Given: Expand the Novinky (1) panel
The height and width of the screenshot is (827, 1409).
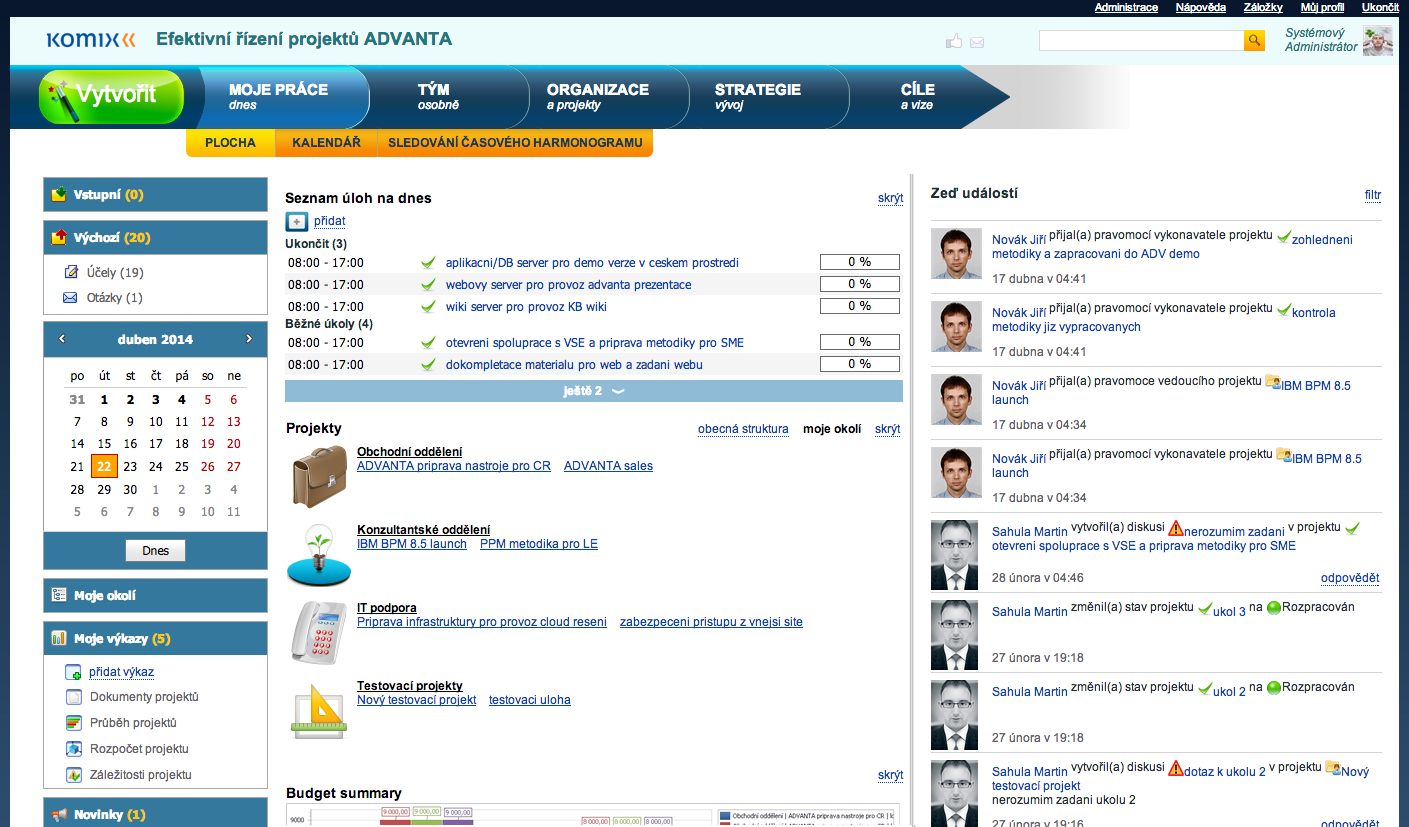Looking at the screenshot, I should [156, 813].
